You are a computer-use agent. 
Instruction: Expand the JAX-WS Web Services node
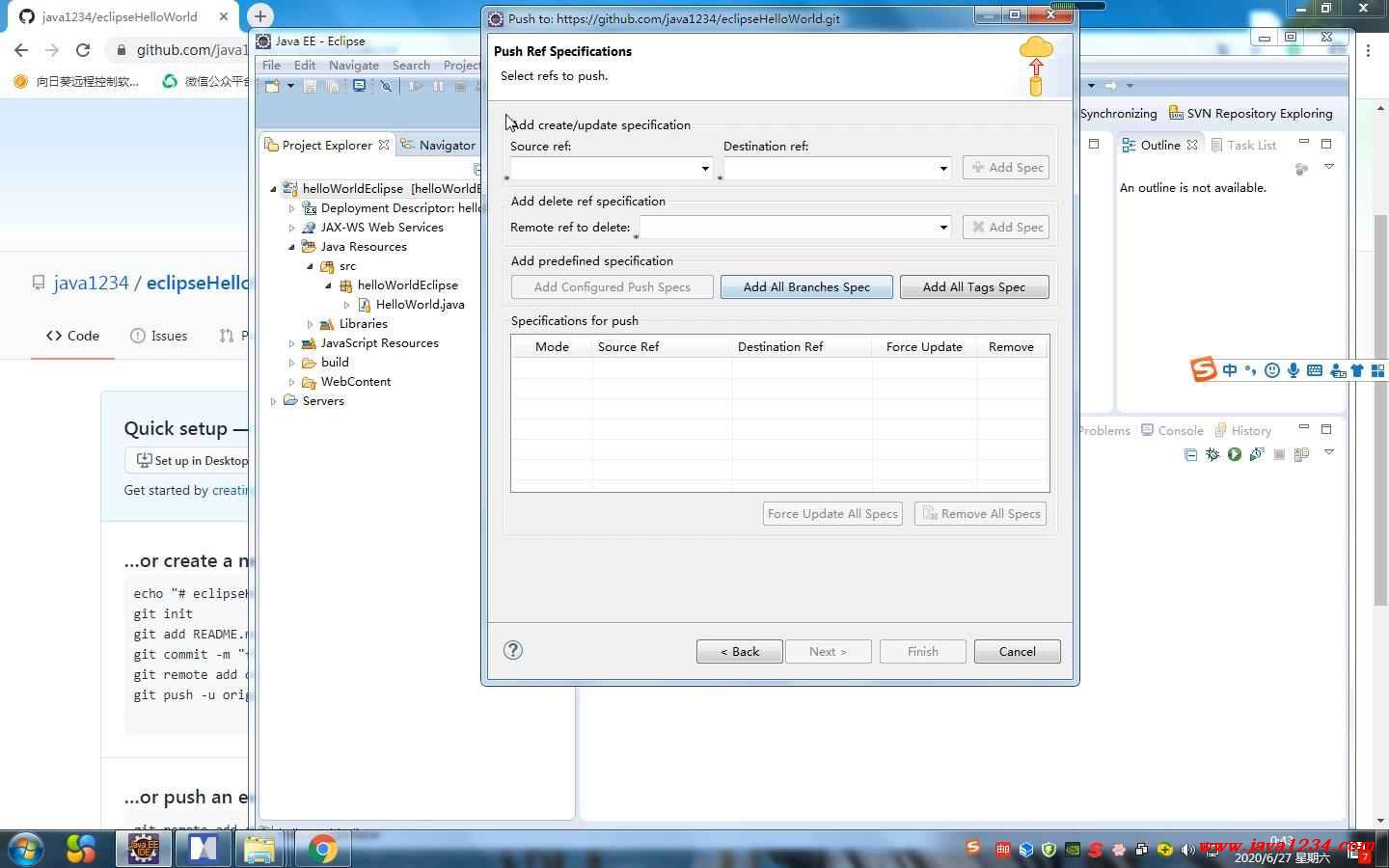[x=292, y=228]
